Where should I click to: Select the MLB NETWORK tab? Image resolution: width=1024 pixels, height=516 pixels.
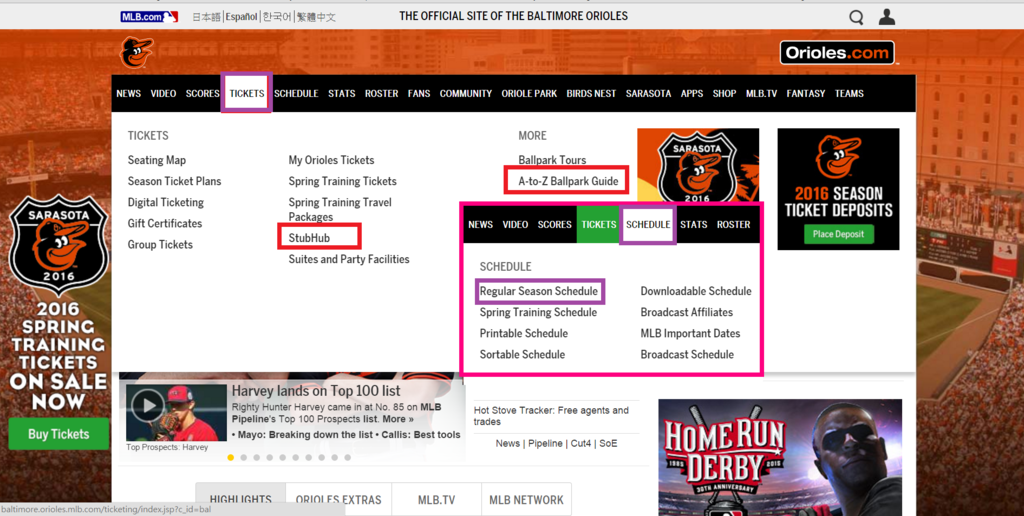[x=526, y=499]
